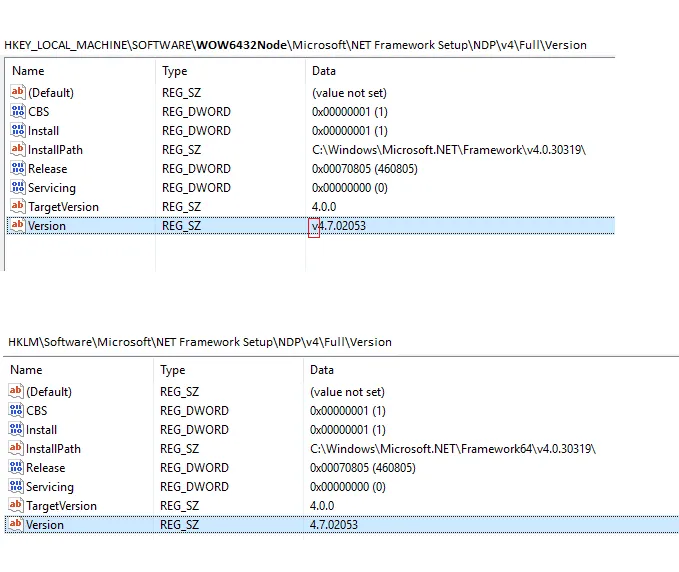Click the CBS DWORD icon in HKLM\Software table
Image resolution: width=679 pixels, height=572 pixels.
click(x=16, y=410)
